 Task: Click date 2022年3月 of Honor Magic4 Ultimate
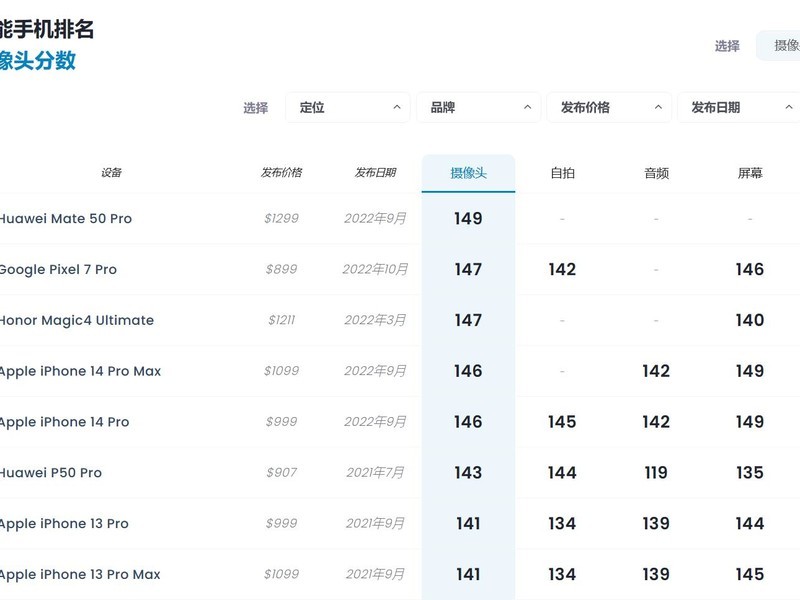coord(375,320)
